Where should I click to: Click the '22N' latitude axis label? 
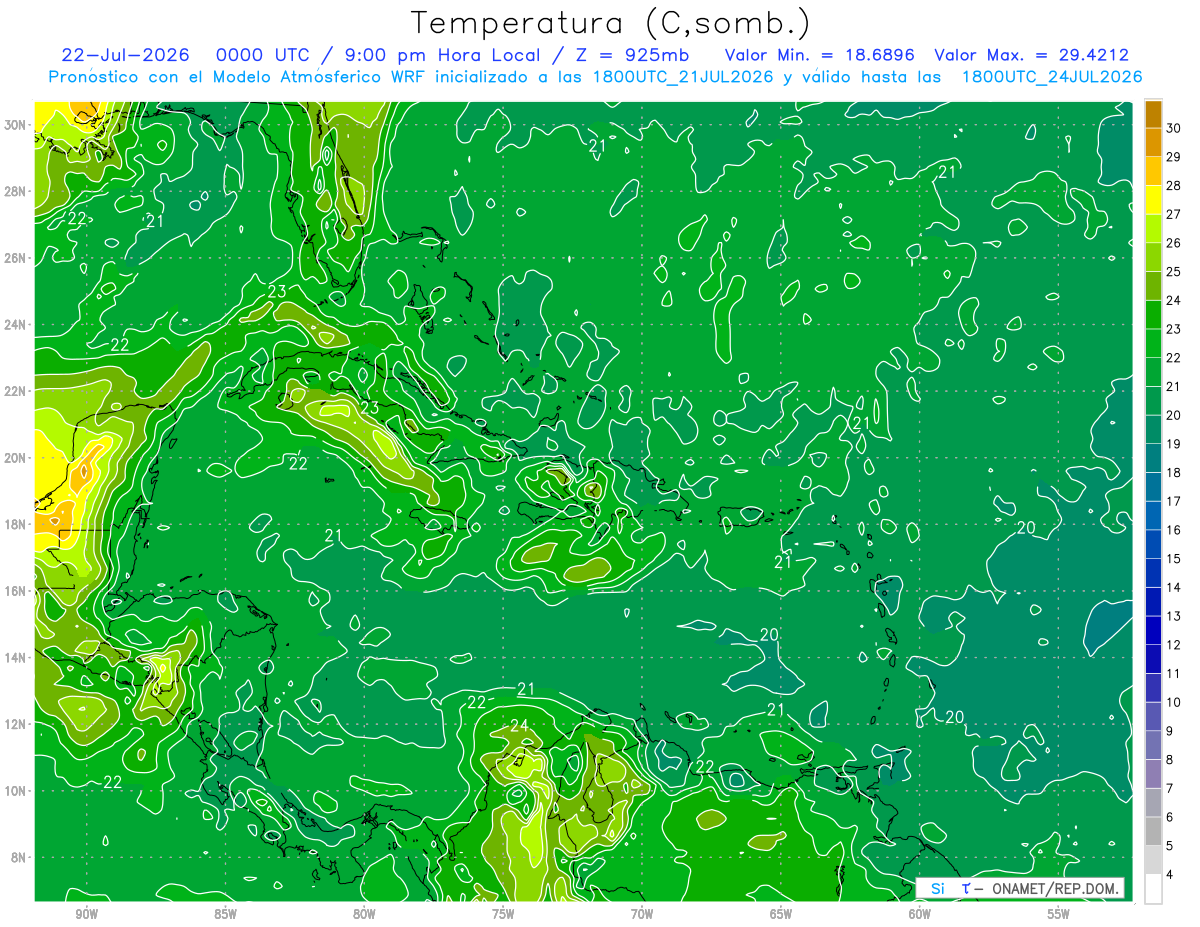pyautogui.click(x=15, y=391)
